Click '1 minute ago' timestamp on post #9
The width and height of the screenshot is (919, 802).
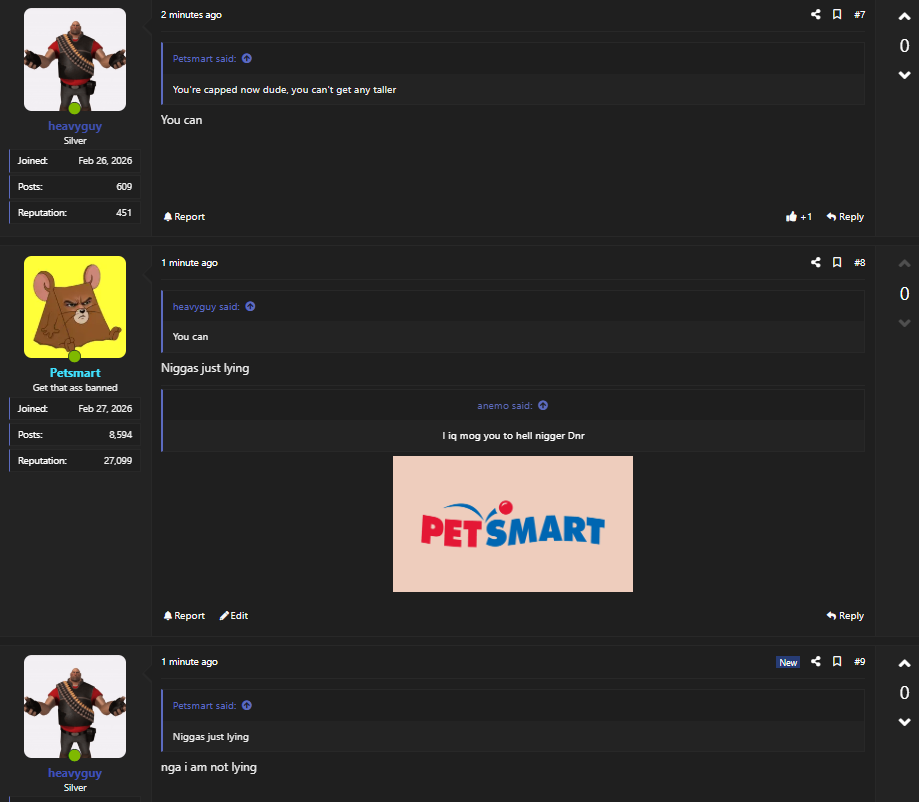pyautogui.click(x=189, y=662)
